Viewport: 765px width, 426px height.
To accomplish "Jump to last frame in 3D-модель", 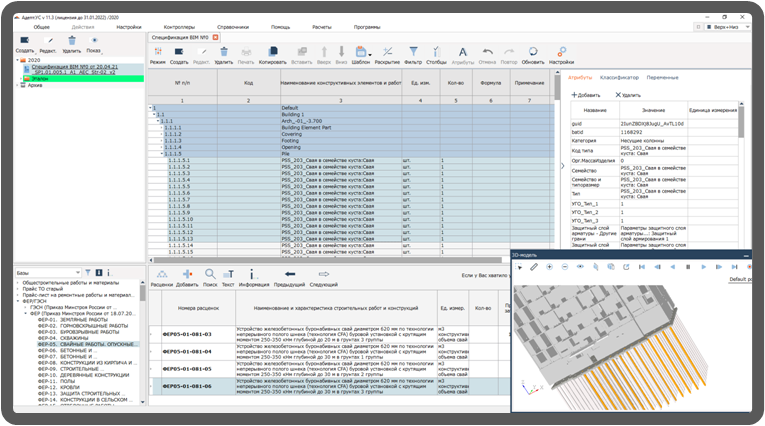I will tap(734, 267).
